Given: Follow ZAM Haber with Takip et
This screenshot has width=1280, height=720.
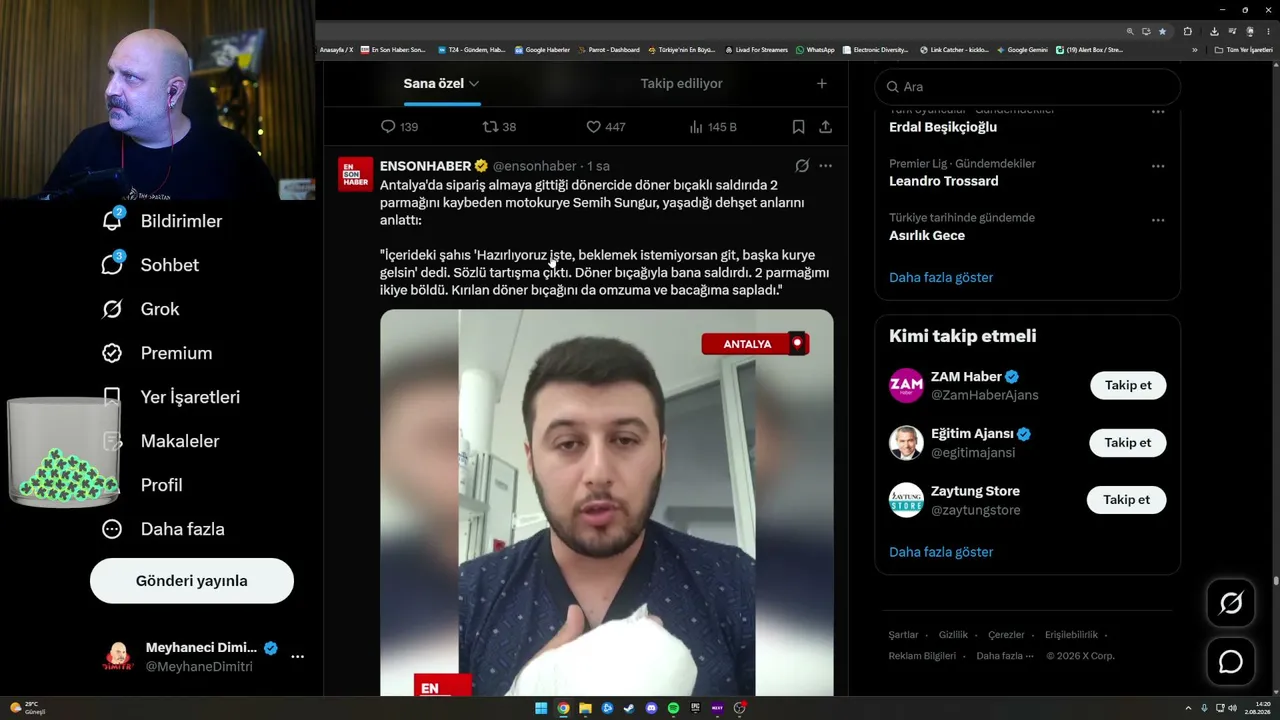Looking at the screenshot, I should click(x=1128, y=386).
